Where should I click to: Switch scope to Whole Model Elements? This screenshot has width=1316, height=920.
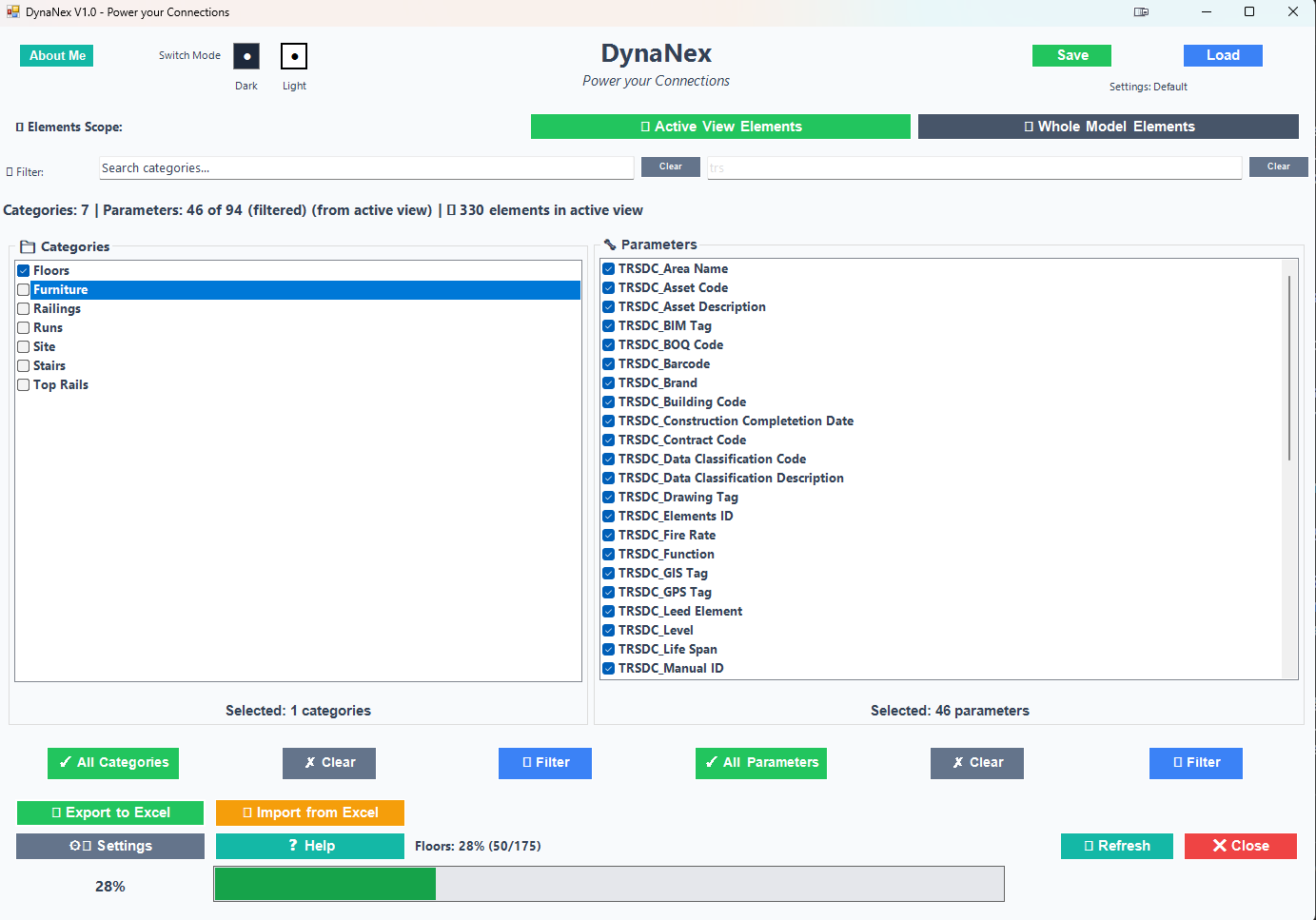point(1109,126)
